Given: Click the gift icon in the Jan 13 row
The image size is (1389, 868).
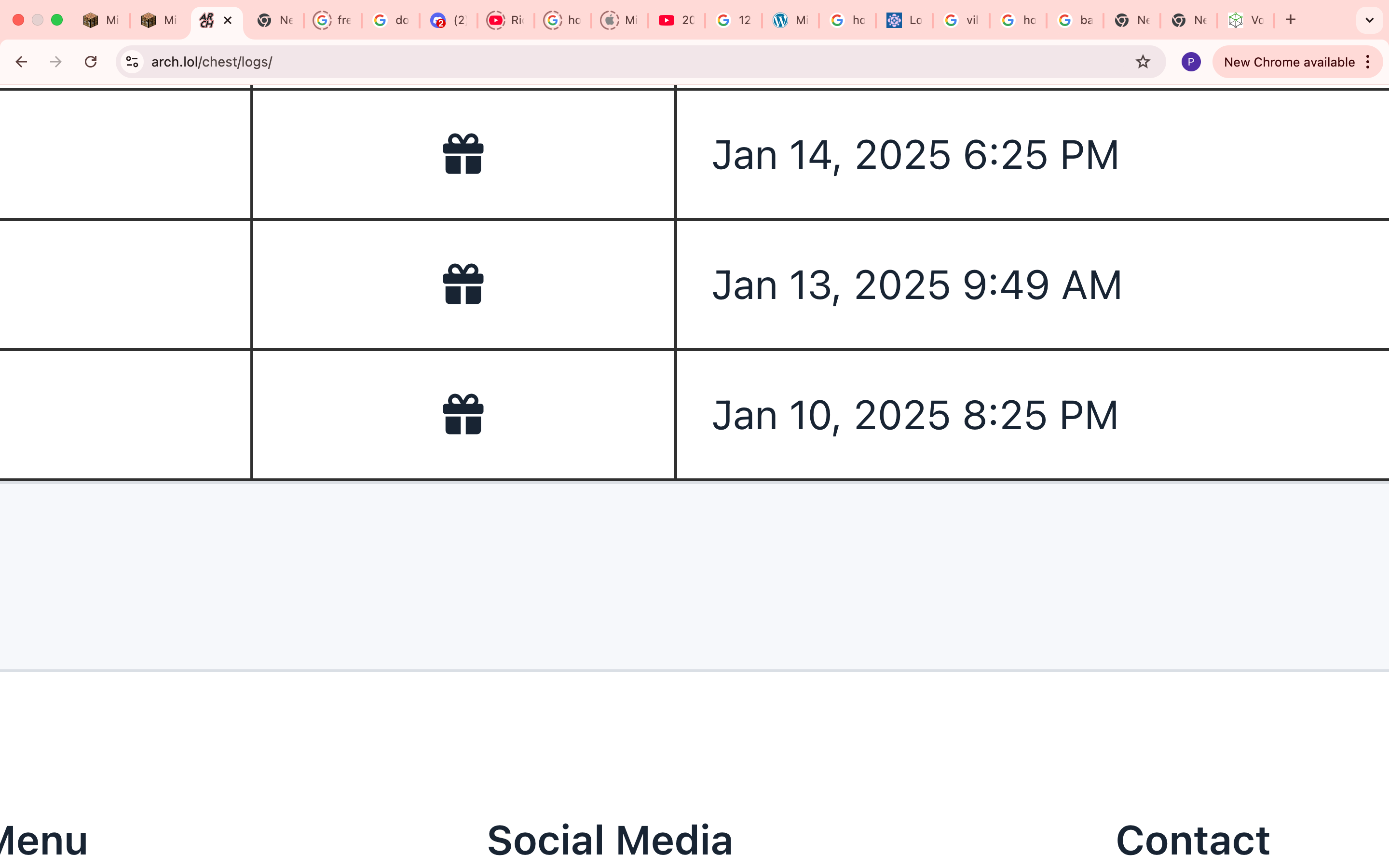Looking at the screenshot, I should [x=463, y=284].
